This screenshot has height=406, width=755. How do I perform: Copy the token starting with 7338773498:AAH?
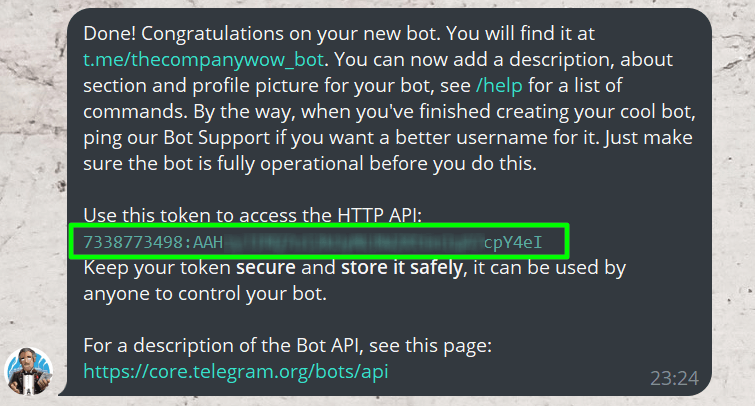(313, 242)
